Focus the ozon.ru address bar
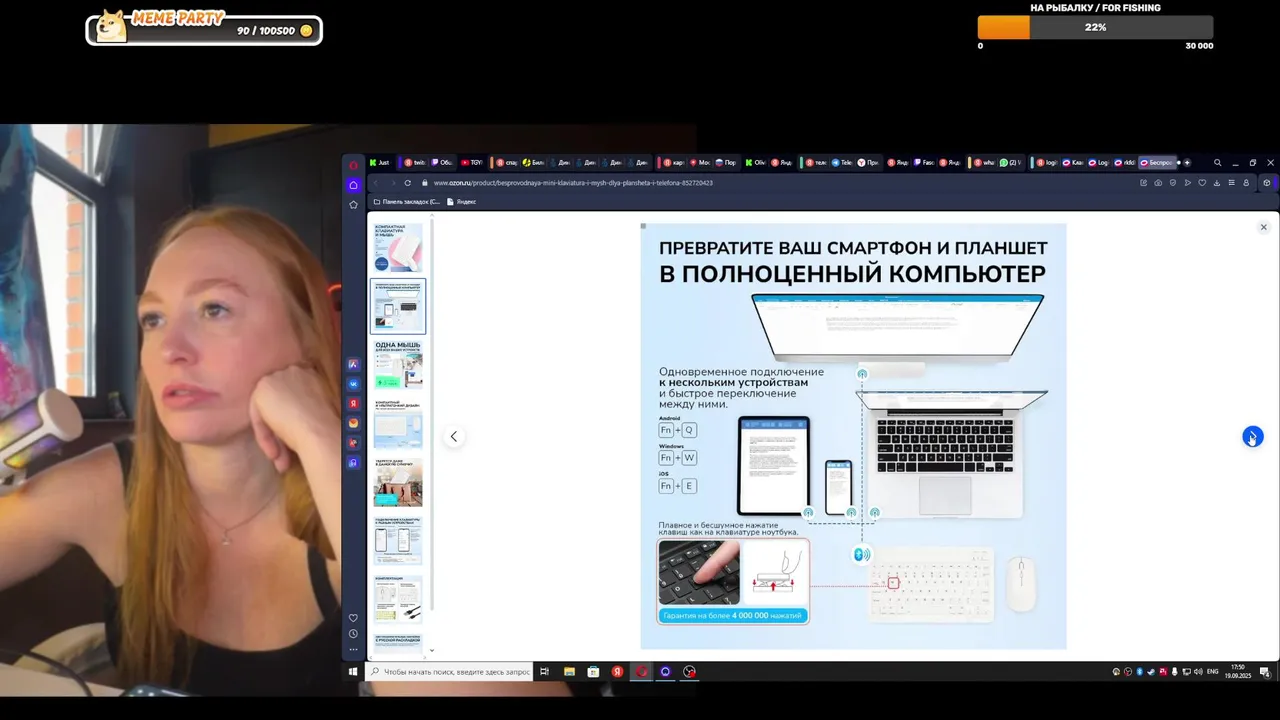The height and width of the screenshot is (720, 1280). pyautogui.click(x=780, y=183)
